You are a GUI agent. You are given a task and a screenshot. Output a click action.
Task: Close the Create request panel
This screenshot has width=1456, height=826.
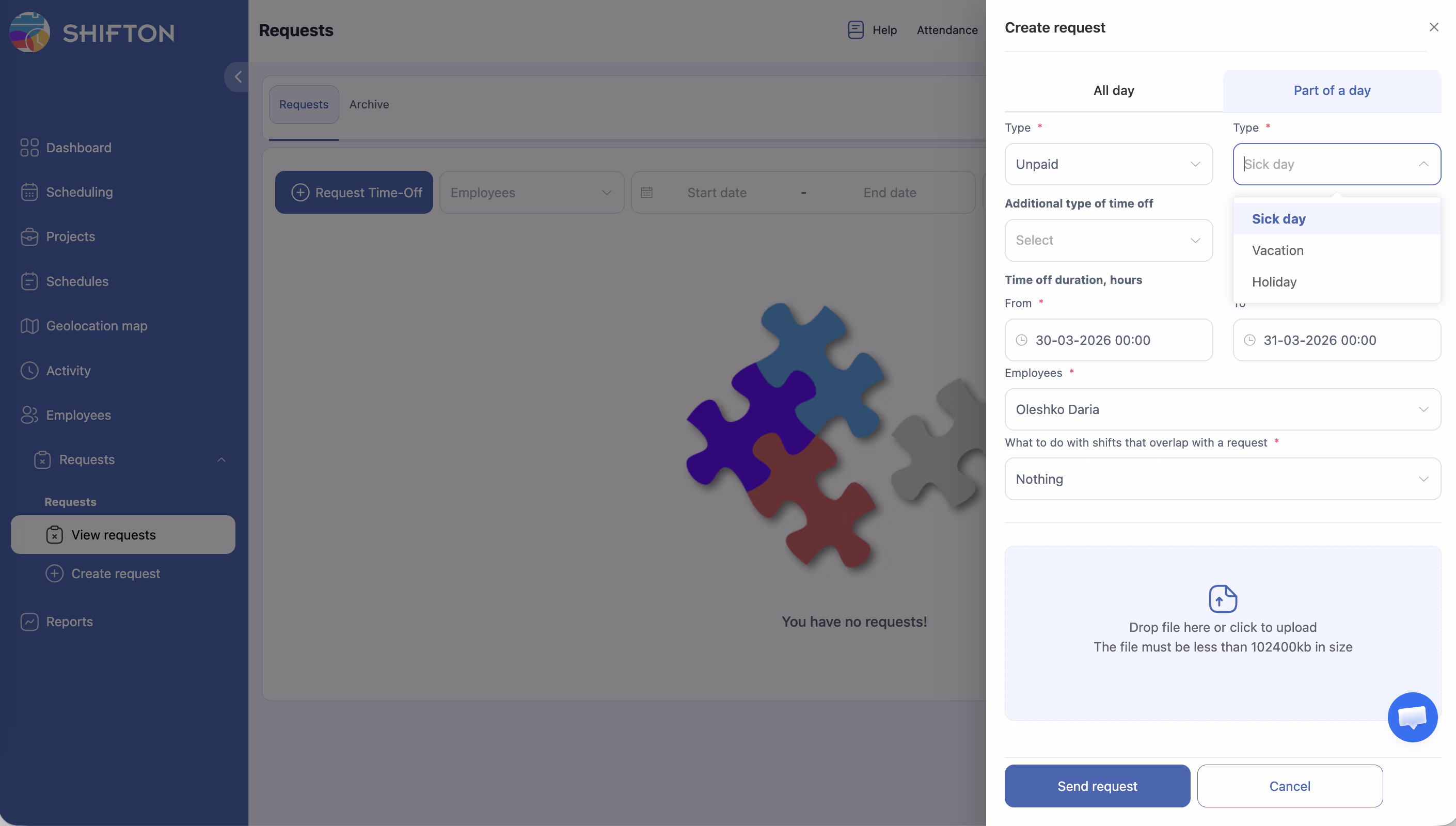(1433, 27)
